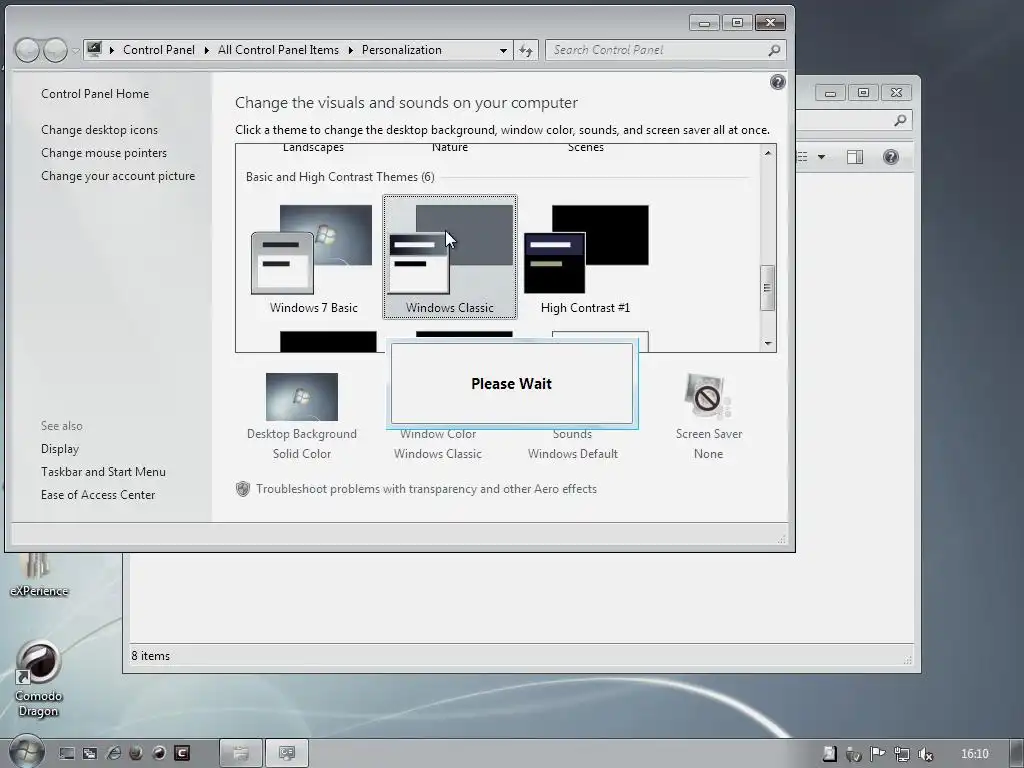The height and width of the screenshot is (768, 1024).
Task: Expand arrow after All Control Panel Items
Action: (351, 50)
